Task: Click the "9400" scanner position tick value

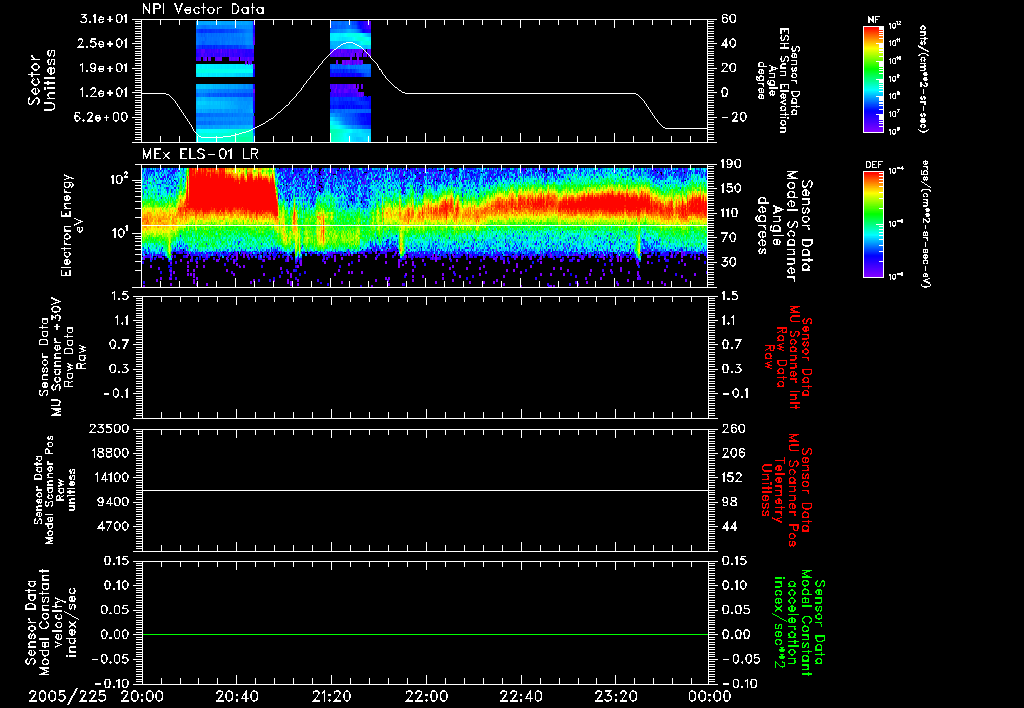Action: (113, 502)
